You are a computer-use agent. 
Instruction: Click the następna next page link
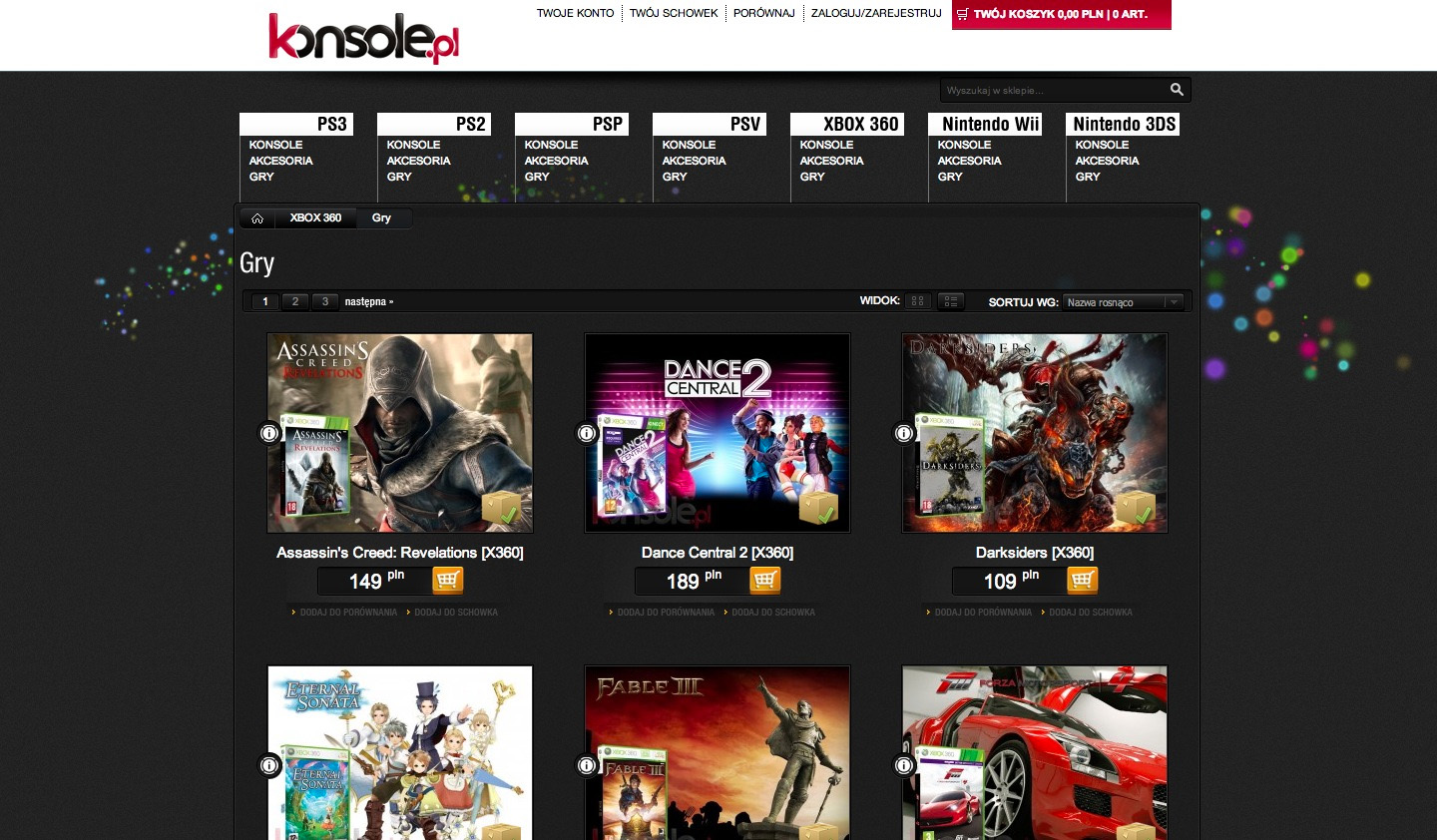tap(369, 301)
